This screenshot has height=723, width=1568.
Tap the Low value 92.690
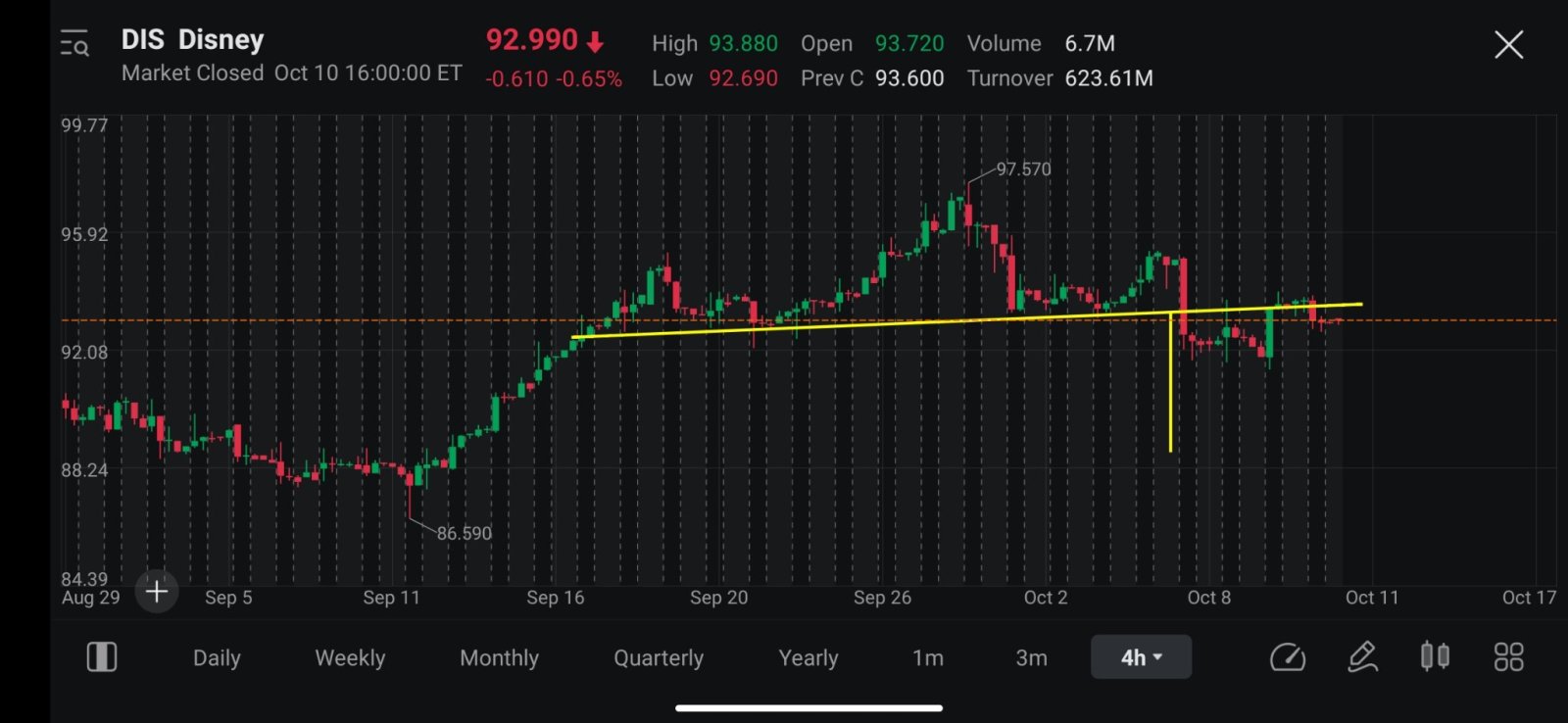pyautogui.click(x=743, y=77)
